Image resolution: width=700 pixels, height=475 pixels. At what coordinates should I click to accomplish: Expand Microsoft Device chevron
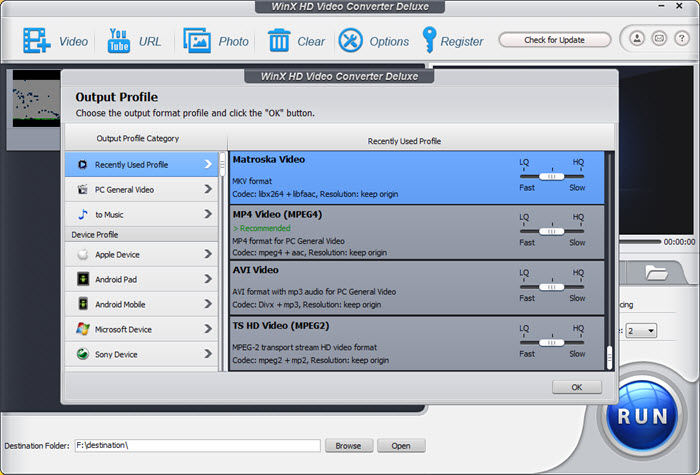[x=208, y=329]
